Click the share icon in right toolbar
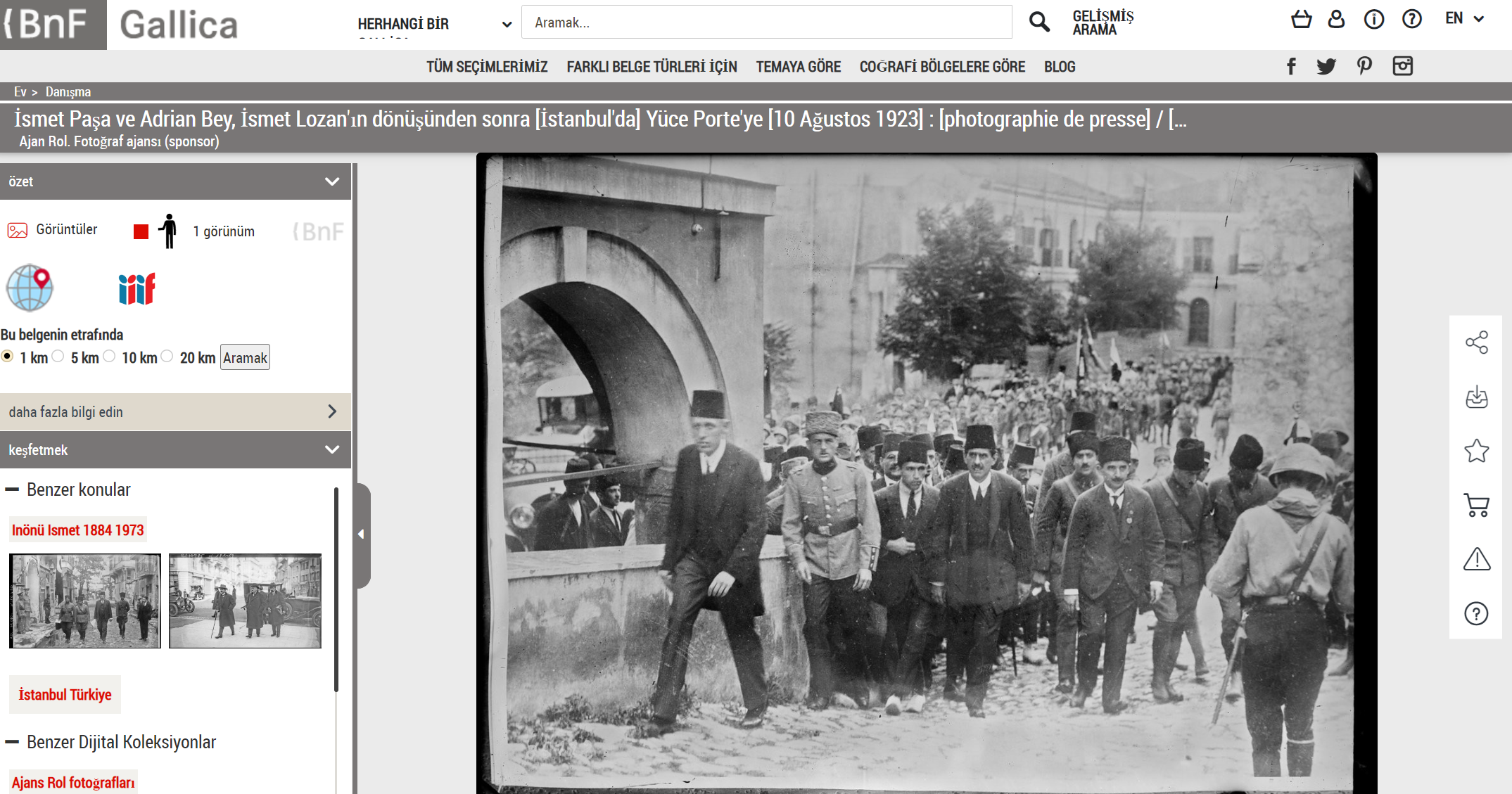 [1476, 342]
